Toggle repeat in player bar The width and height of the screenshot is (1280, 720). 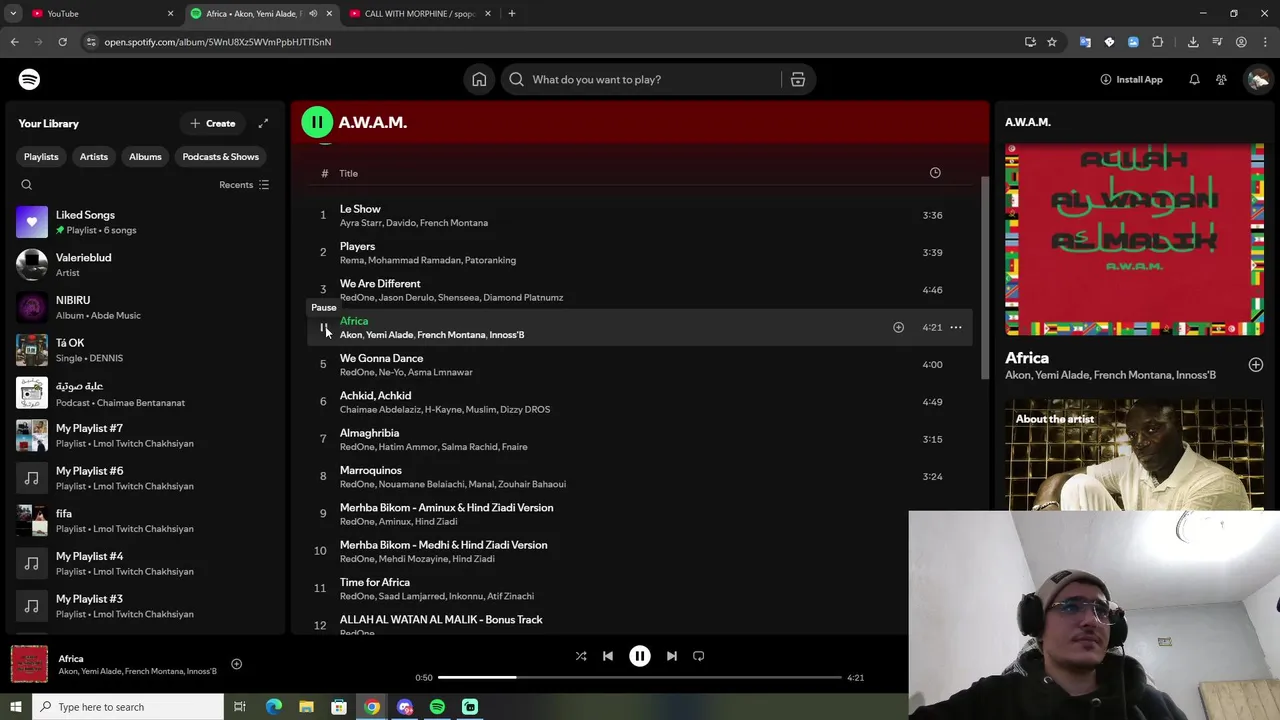tap(699, 656)
